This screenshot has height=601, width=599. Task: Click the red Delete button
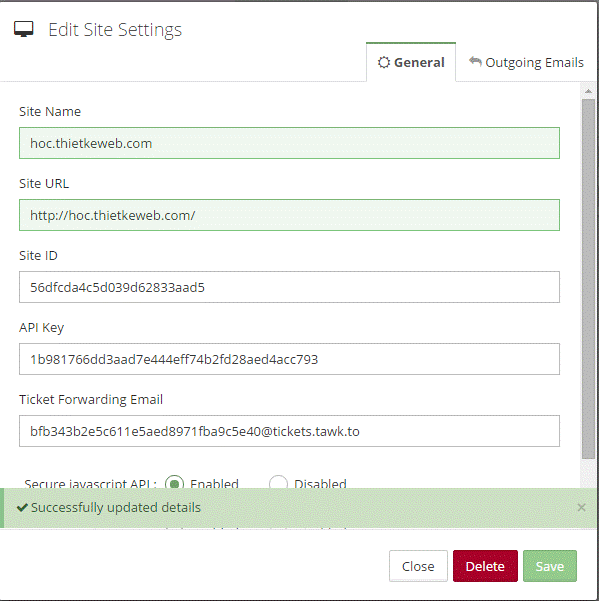pos(485,566)
